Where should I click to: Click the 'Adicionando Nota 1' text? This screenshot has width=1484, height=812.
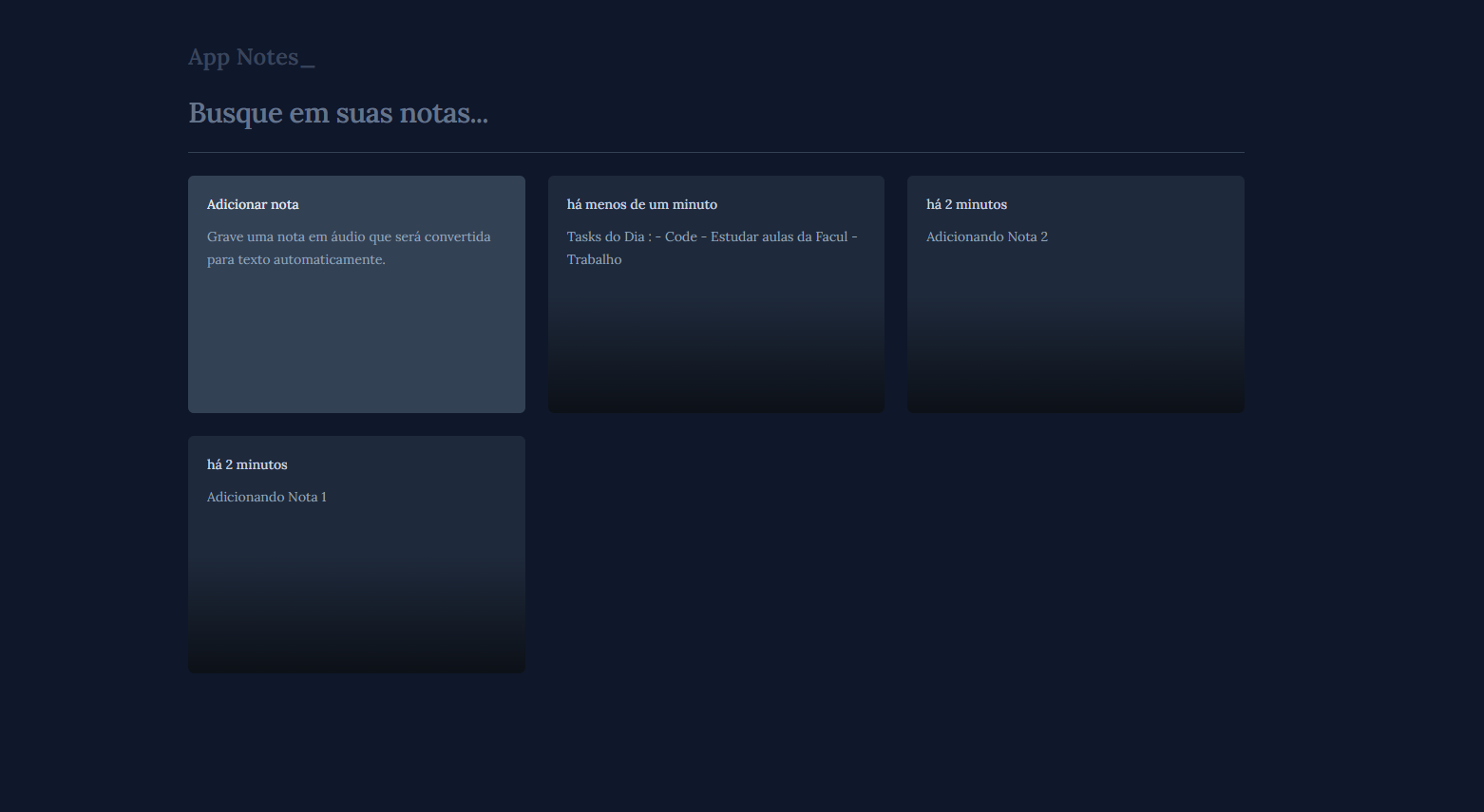[x=266, y=497]
